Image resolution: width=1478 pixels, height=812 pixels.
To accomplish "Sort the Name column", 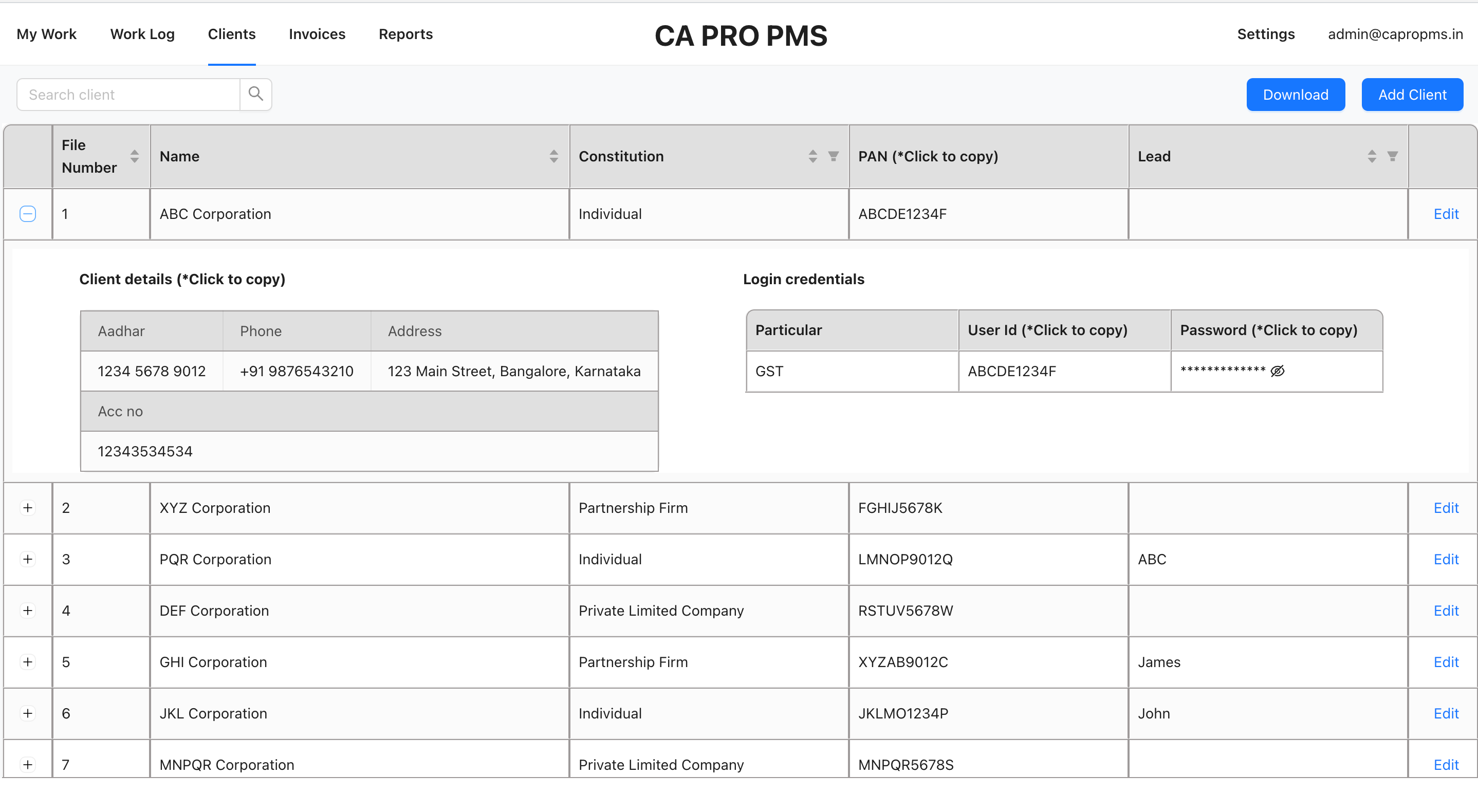I will tap(553, 156).
